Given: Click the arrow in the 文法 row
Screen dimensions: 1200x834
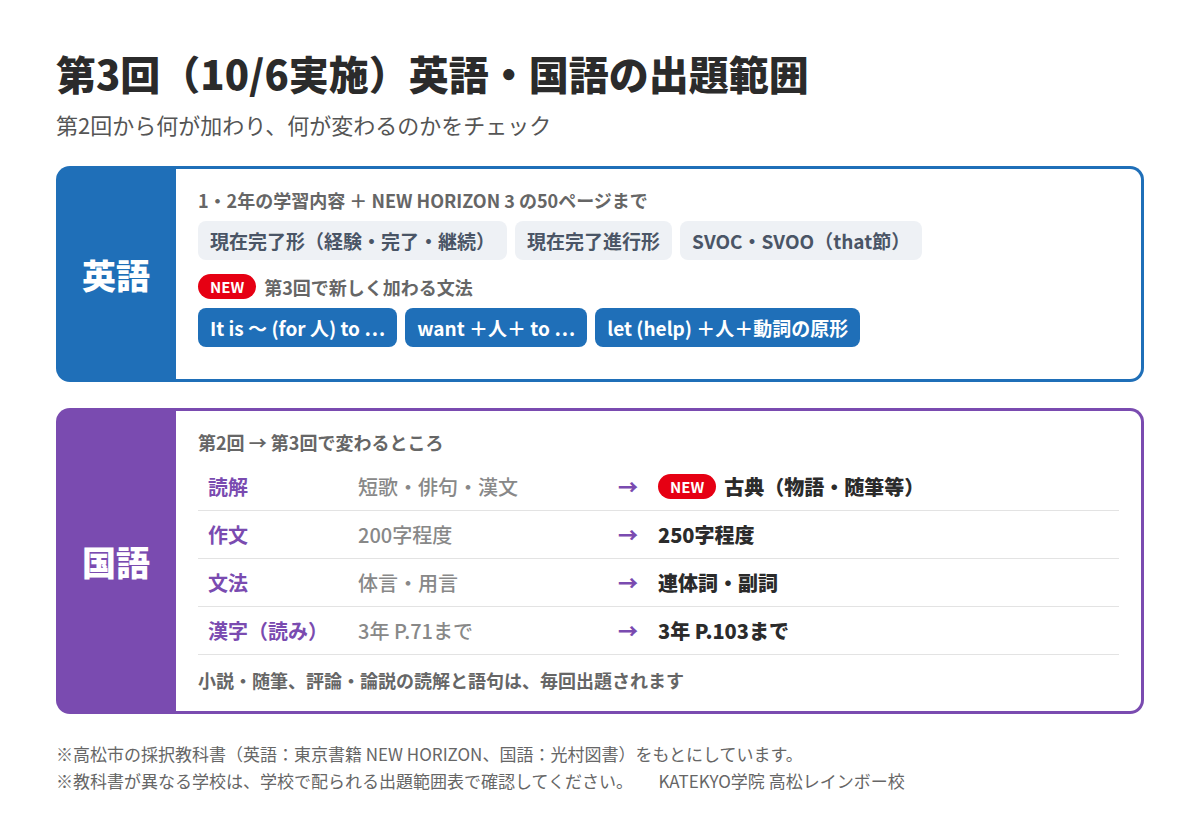Looking at the screenshot, I should tap(627, 583).
